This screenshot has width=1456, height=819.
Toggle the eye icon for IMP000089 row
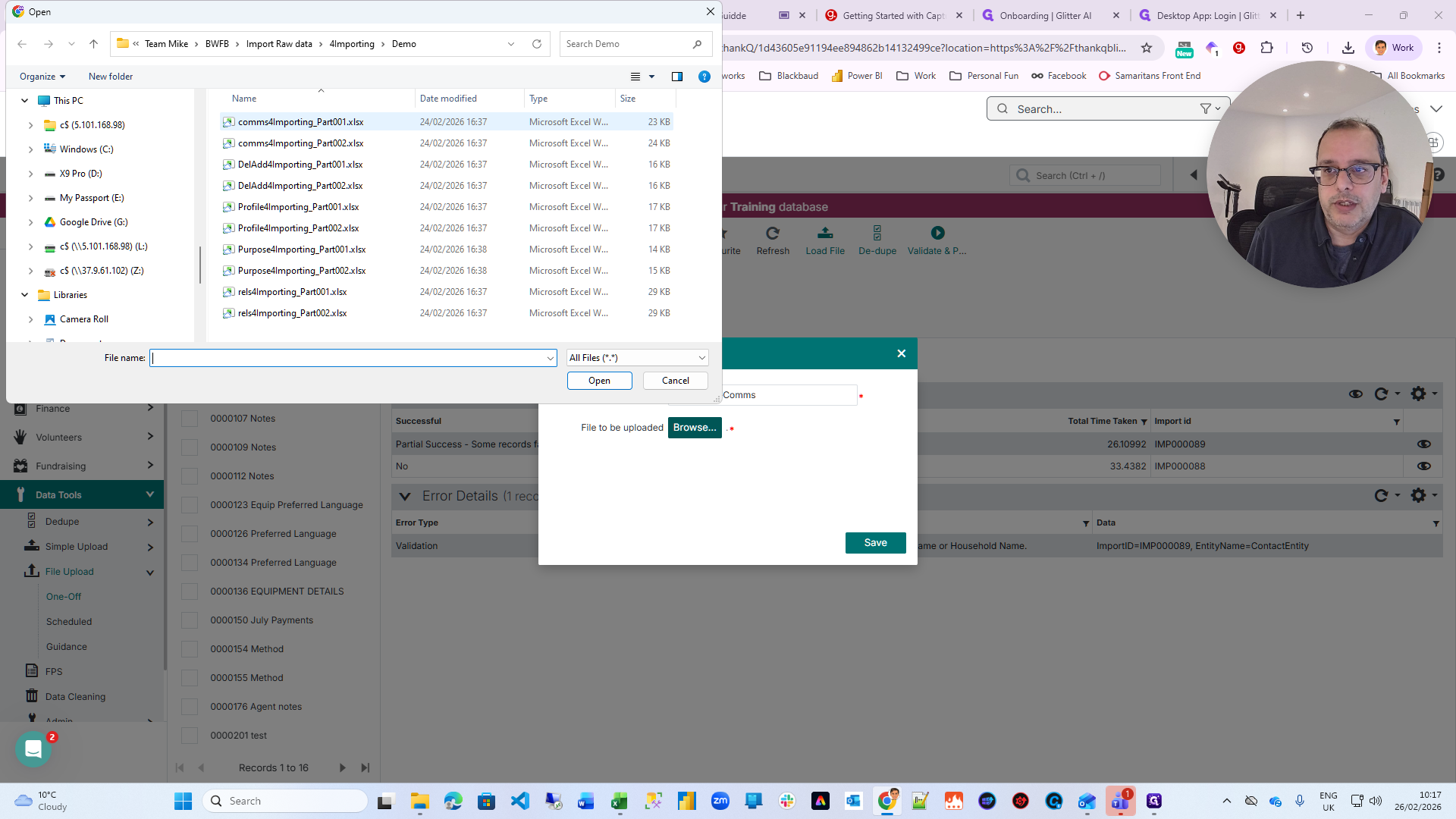click(1423, 444)
